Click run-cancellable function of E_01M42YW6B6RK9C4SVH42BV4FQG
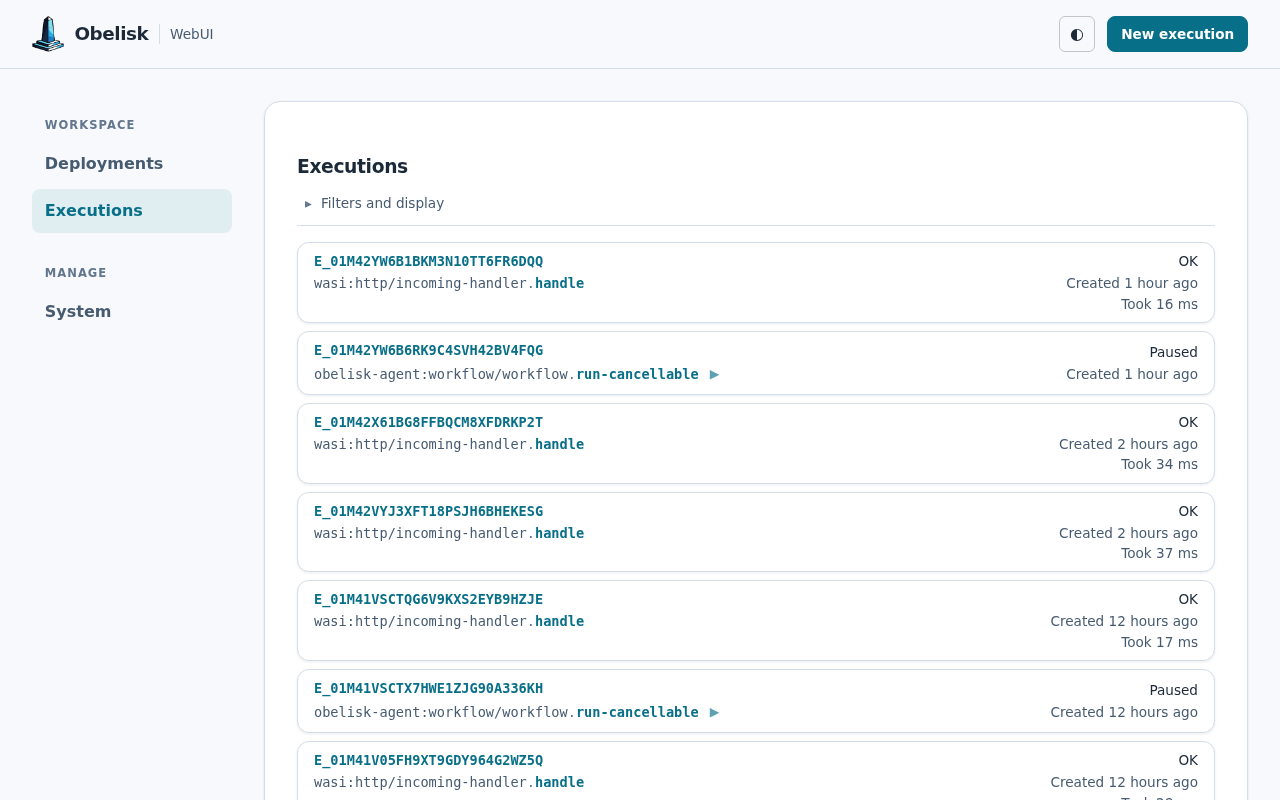 point(637,374)
